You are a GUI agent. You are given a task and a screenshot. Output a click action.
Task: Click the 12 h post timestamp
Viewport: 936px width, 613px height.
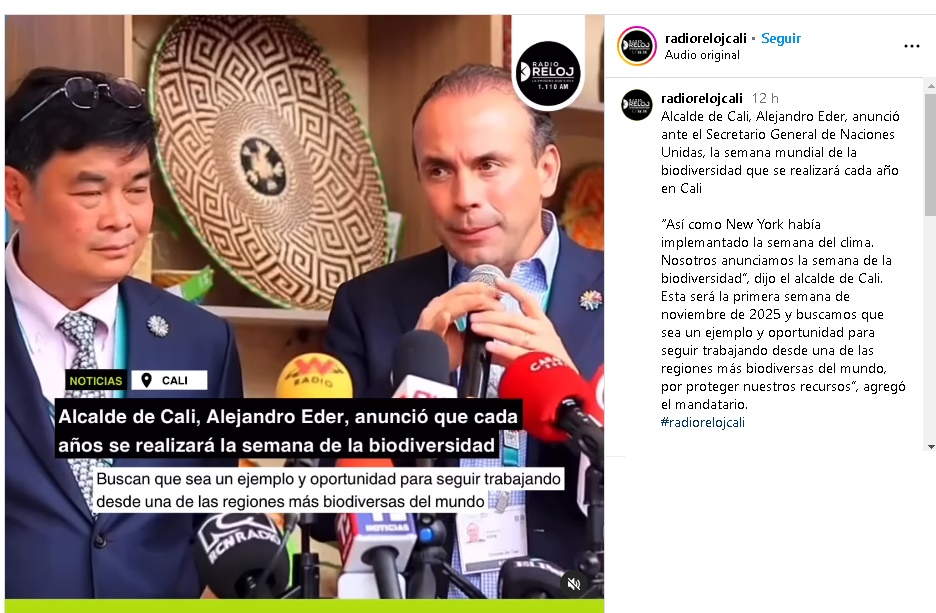[x=765, y=98]
